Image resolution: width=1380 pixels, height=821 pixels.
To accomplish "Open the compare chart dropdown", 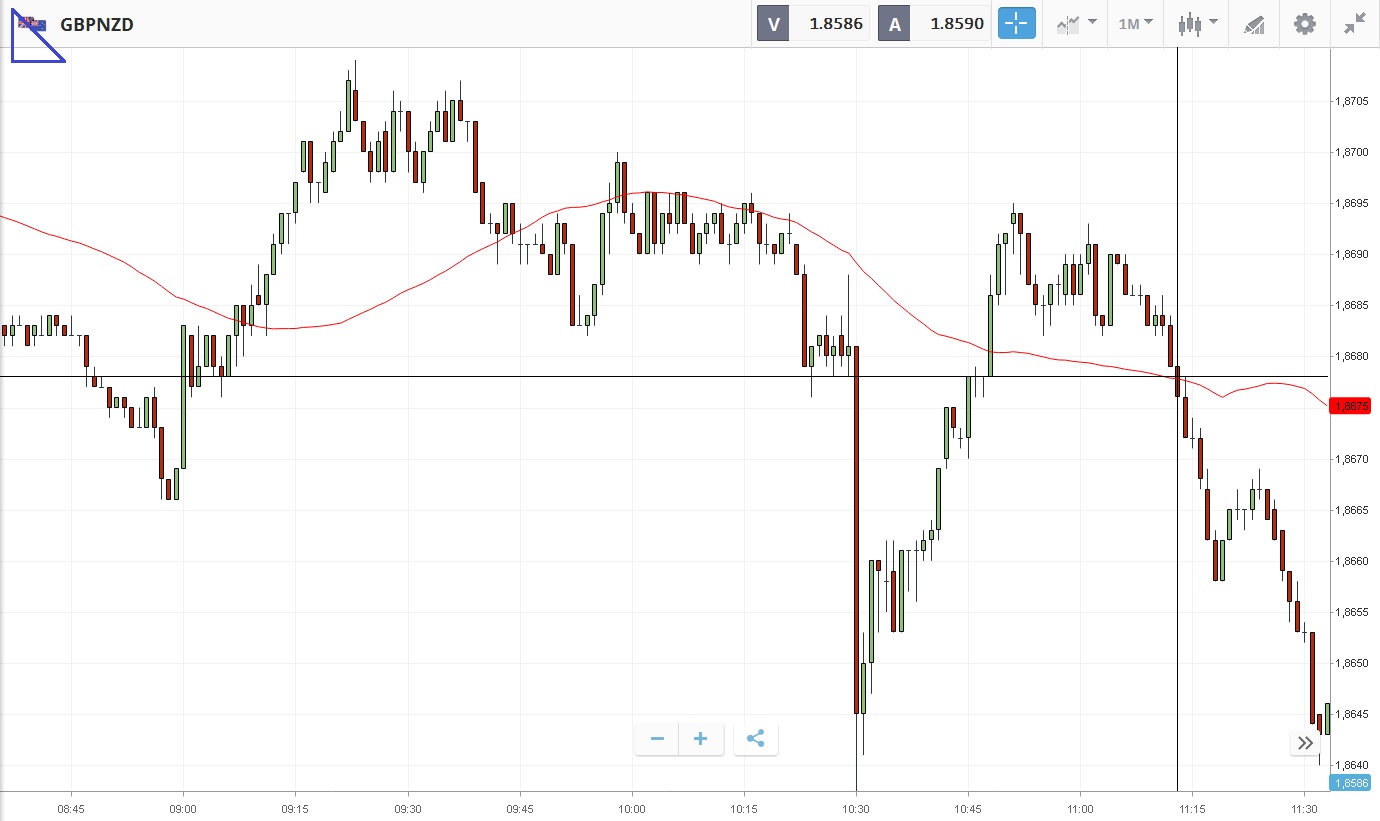I will 1076,24.
